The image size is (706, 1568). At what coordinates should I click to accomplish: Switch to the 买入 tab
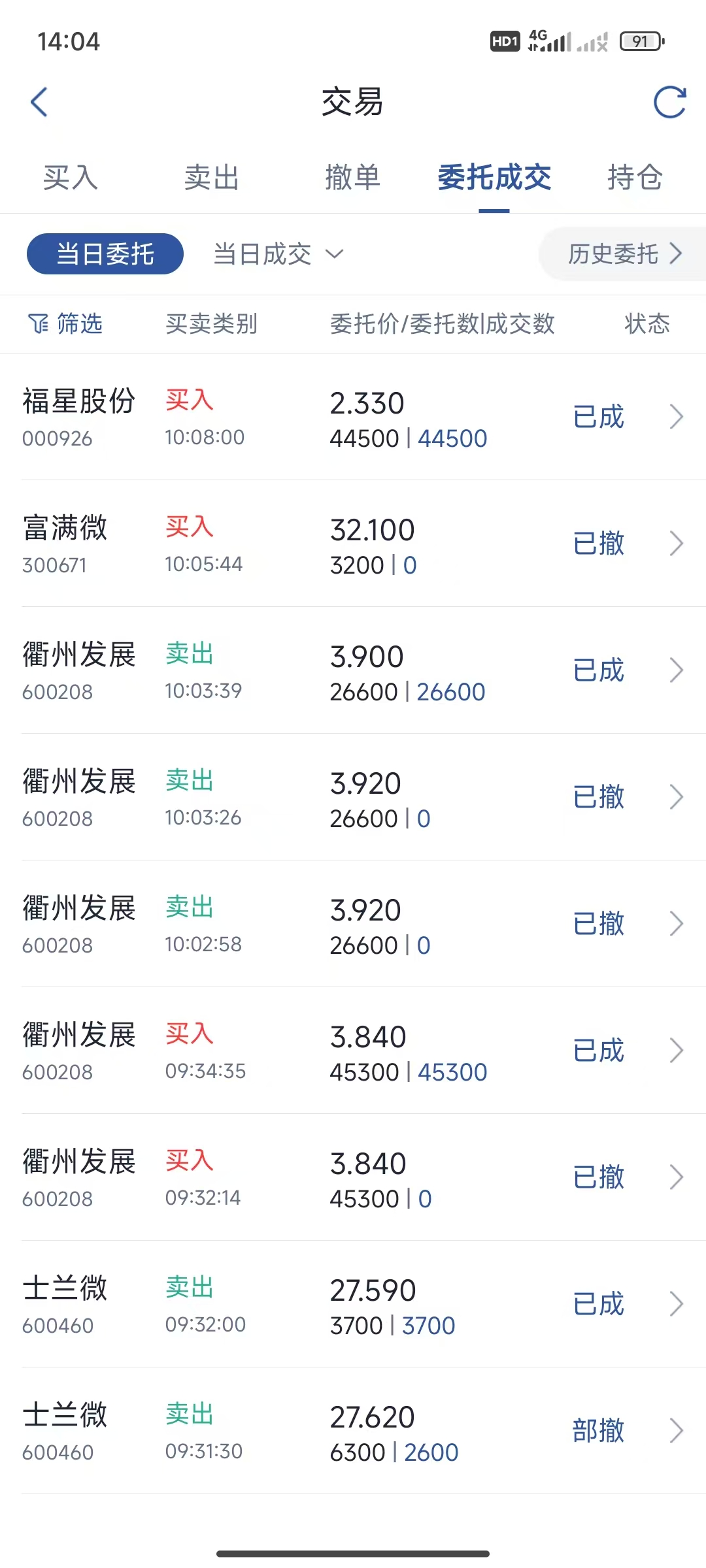[x=71, y=178]
